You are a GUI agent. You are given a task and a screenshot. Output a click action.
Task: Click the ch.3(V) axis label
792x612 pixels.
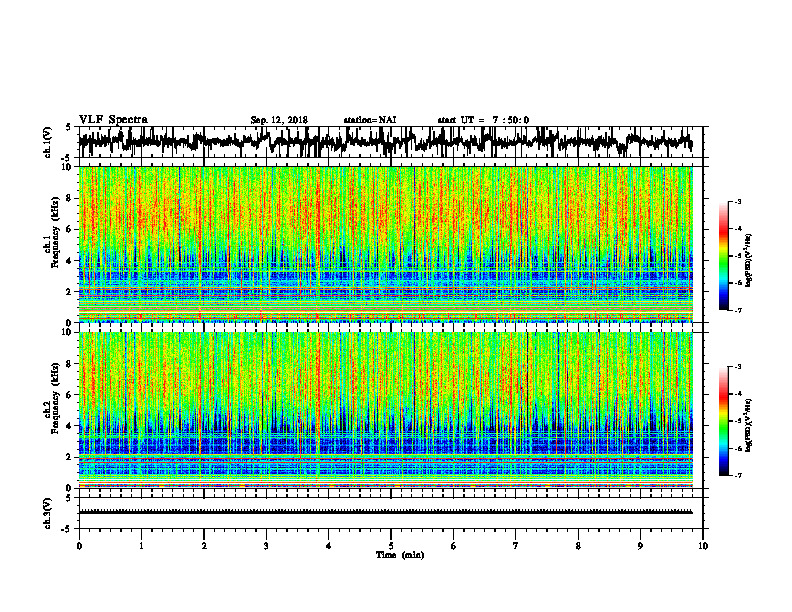(48, 513)
